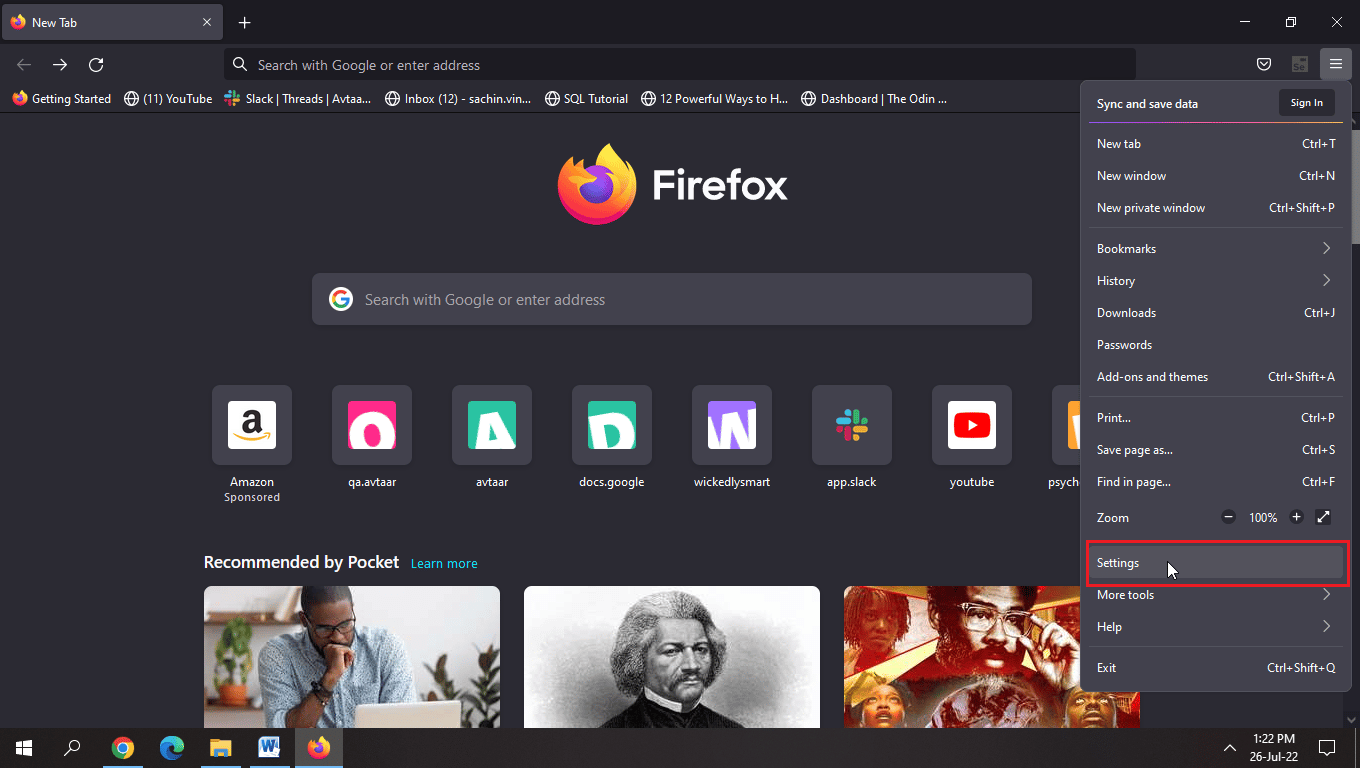The image size is (1360, 768).
Task: Exit Firefox from the menu
Action: pos(1215,667)
